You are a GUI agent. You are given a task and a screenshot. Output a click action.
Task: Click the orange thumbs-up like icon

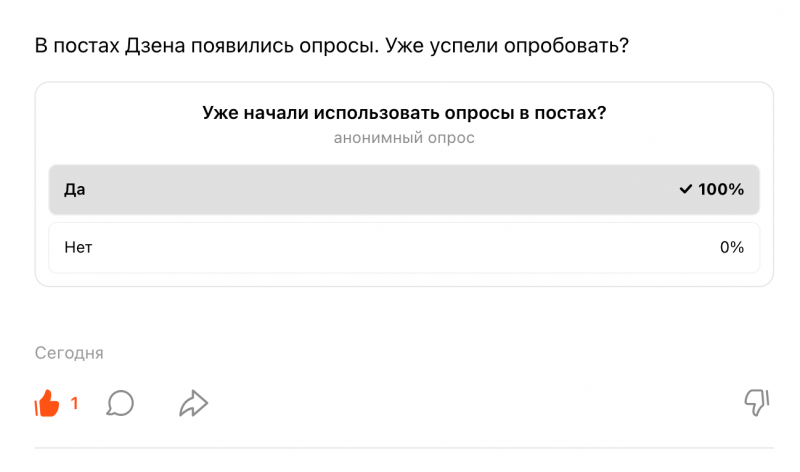point(47,404)
